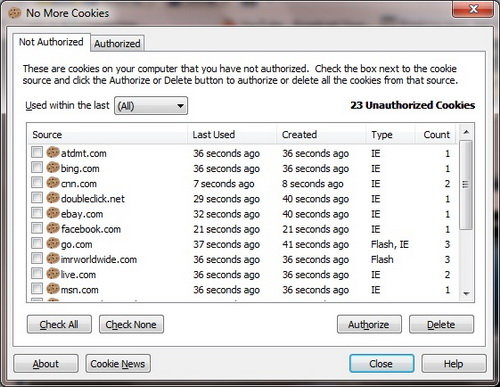Click the Check None button
The width and height of the screenshot is (500, 387).
(131, 324)
